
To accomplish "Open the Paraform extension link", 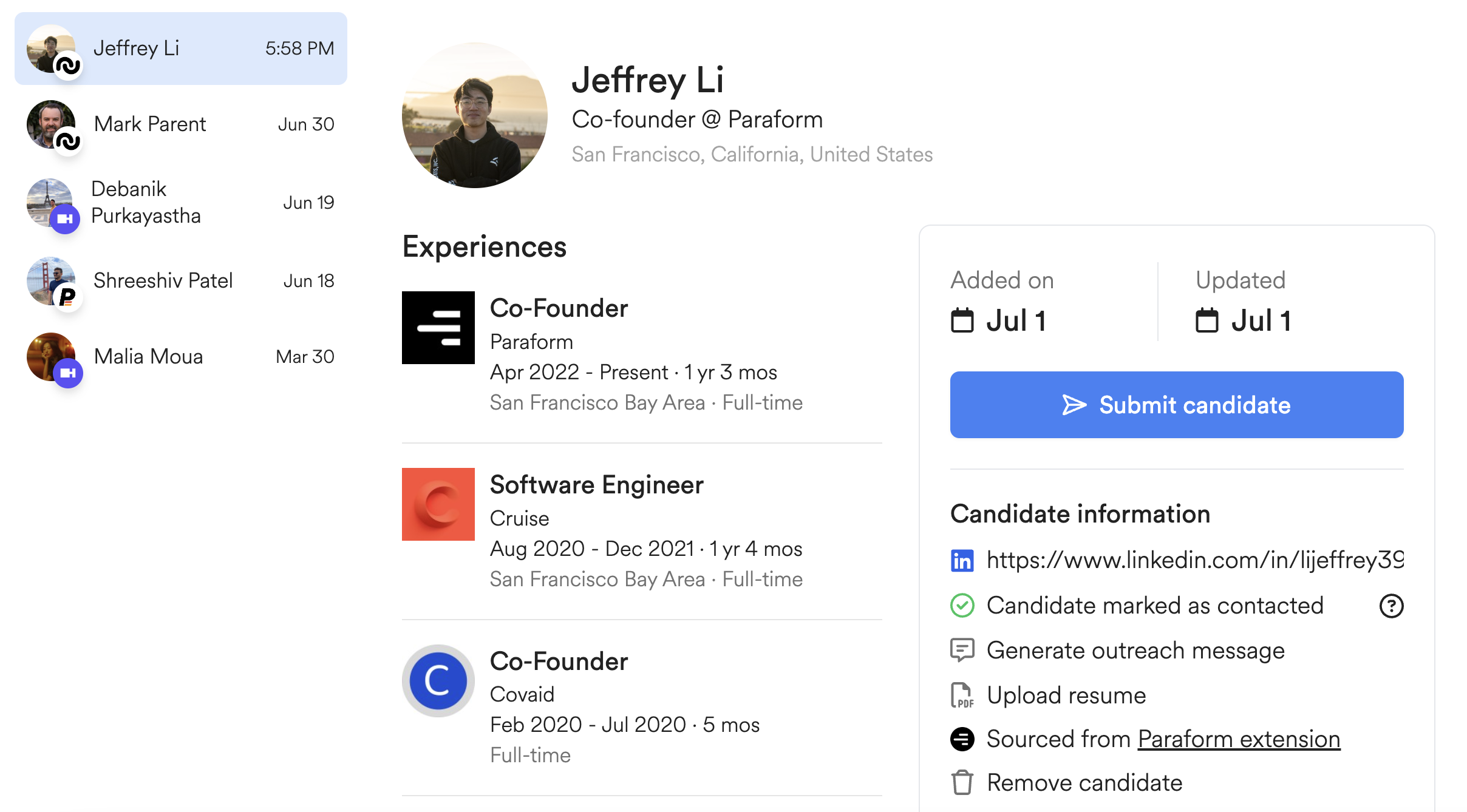I will pos(1239,739).
